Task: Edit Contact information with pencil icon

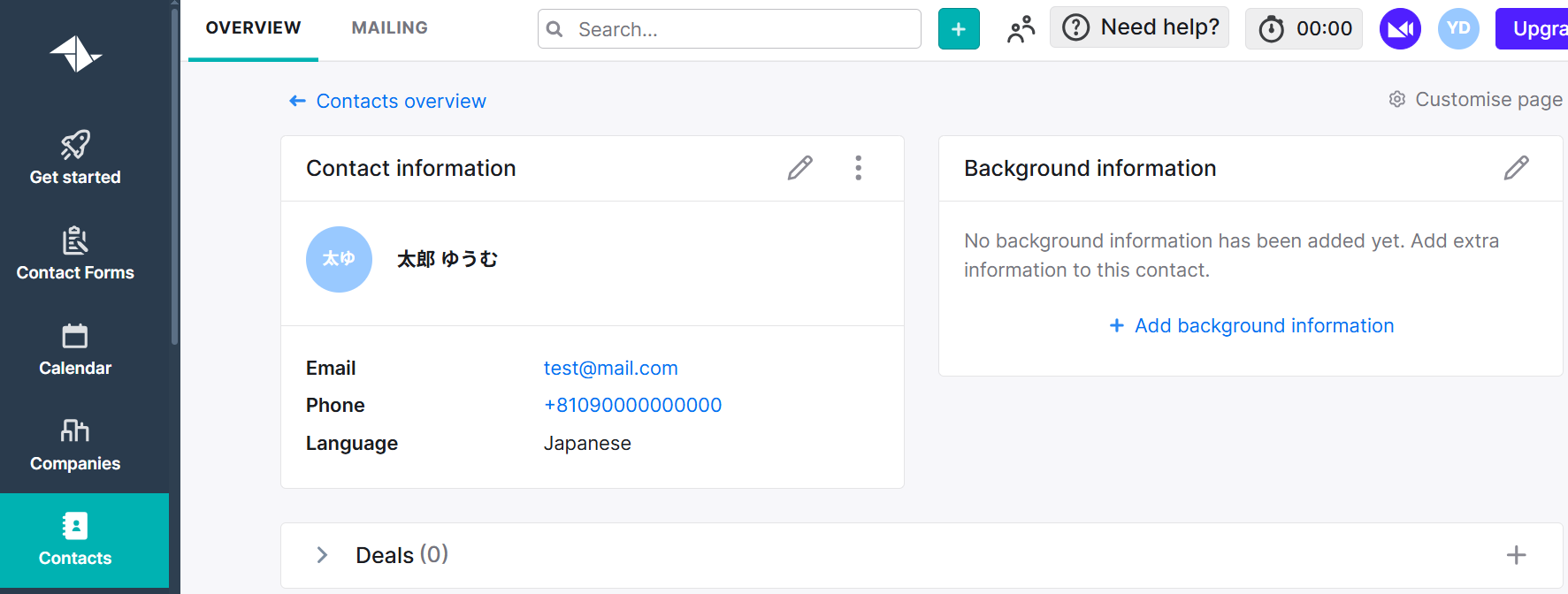Action: point(799,168)
